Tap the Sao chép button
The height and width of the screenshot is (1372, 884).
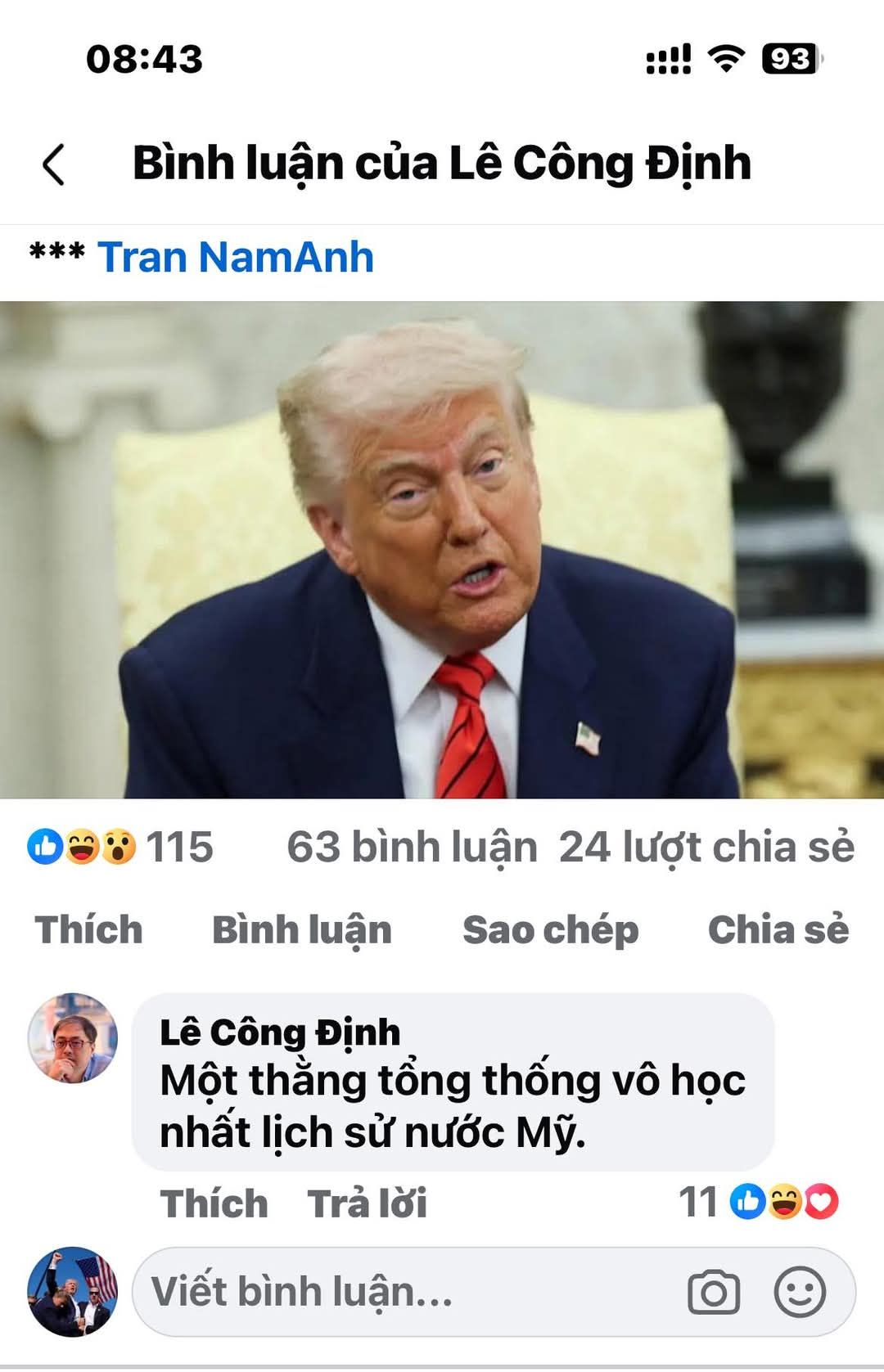click(550, 932)
